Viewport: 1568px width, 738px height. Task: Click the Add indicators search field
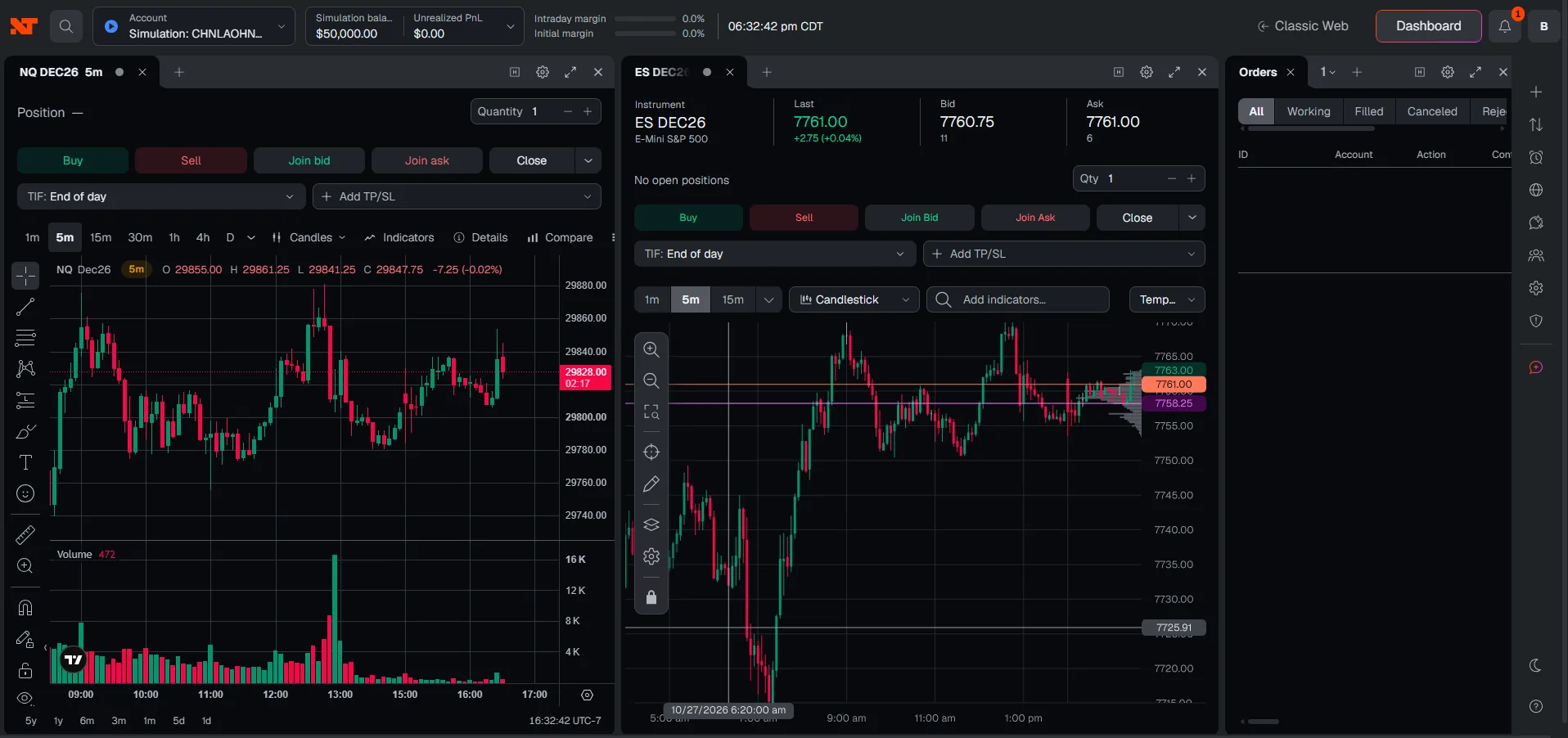coord(1018,299)
